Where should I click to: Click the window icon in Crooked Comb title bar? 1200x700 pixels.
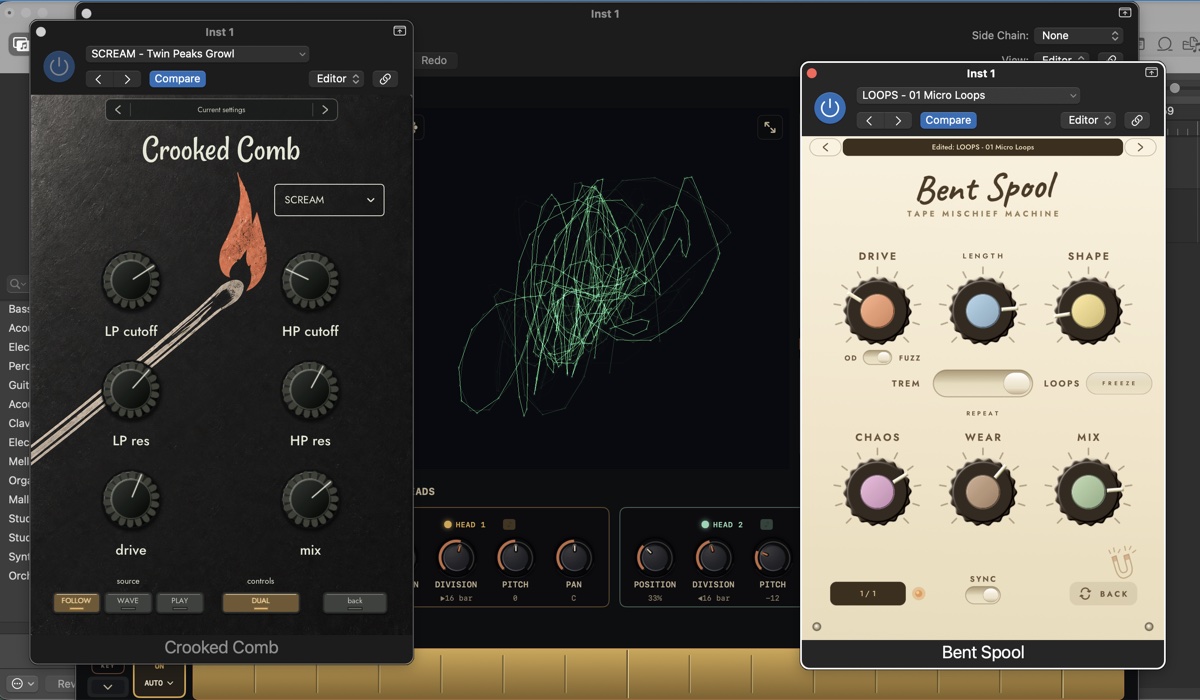(x=399, y=31)
